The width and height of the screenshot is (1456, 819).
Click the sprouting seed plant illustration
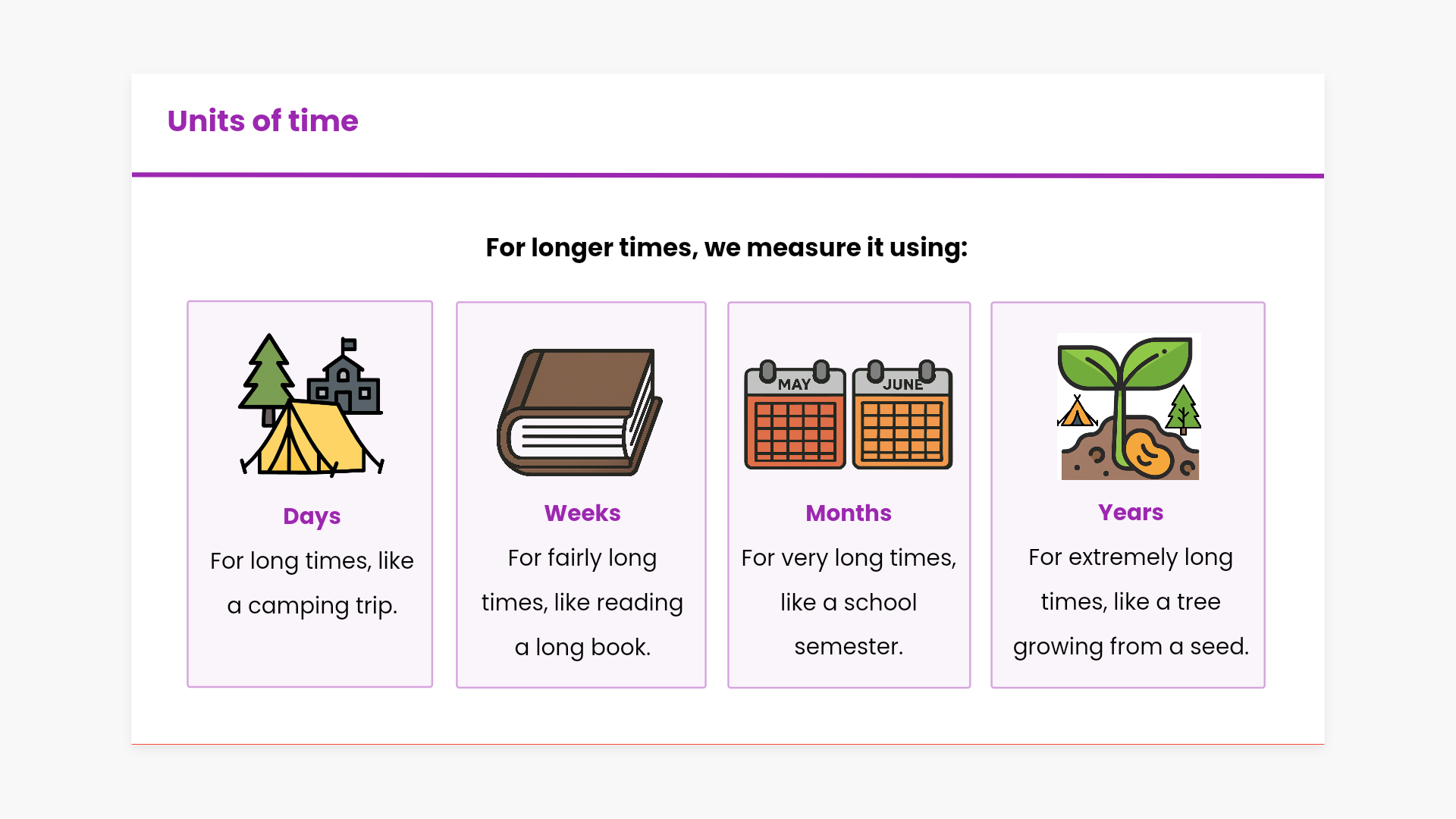1128,406
